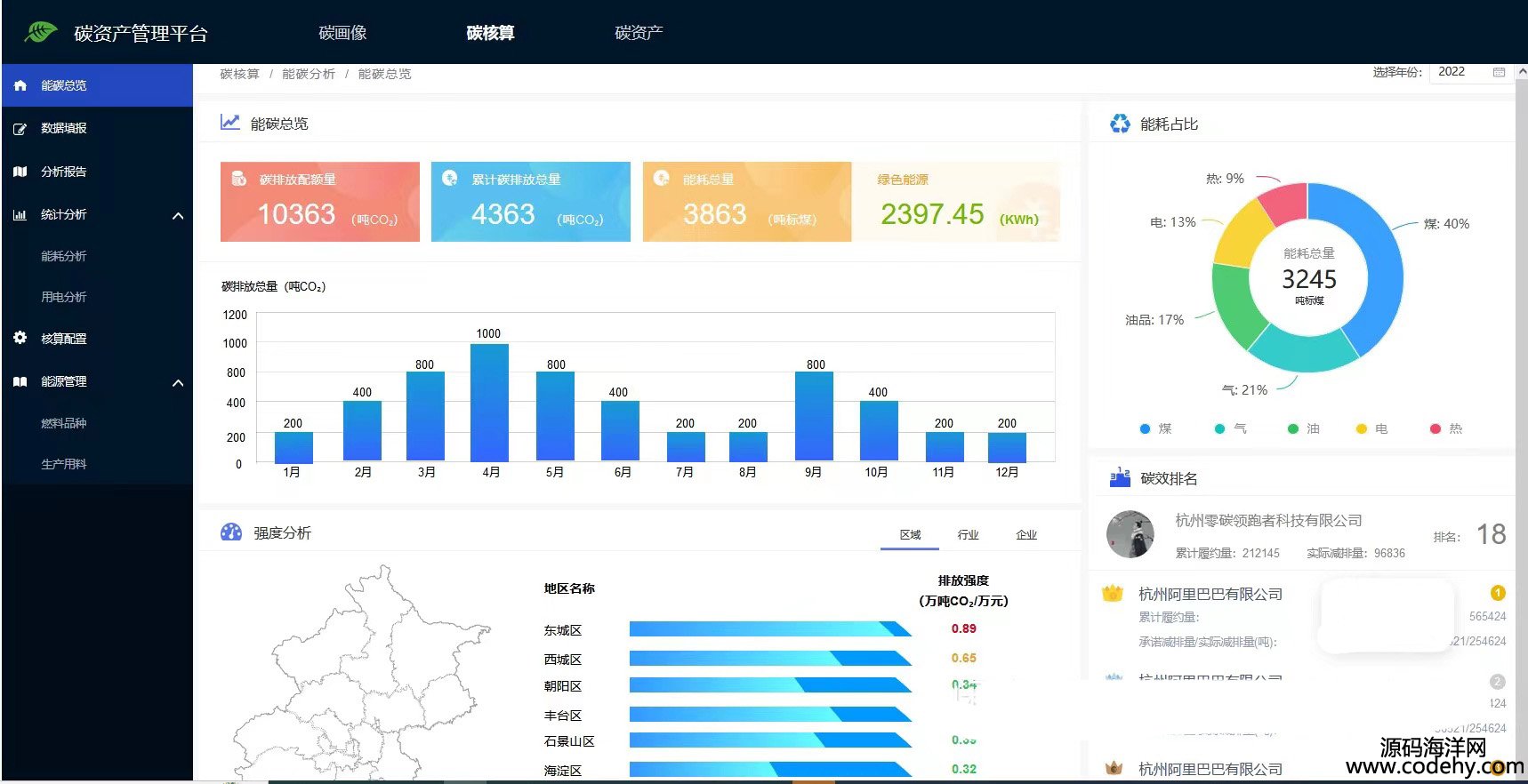
Task: Collapse the 统计分析 sidebar group chevron
Action: pos(178,215)
